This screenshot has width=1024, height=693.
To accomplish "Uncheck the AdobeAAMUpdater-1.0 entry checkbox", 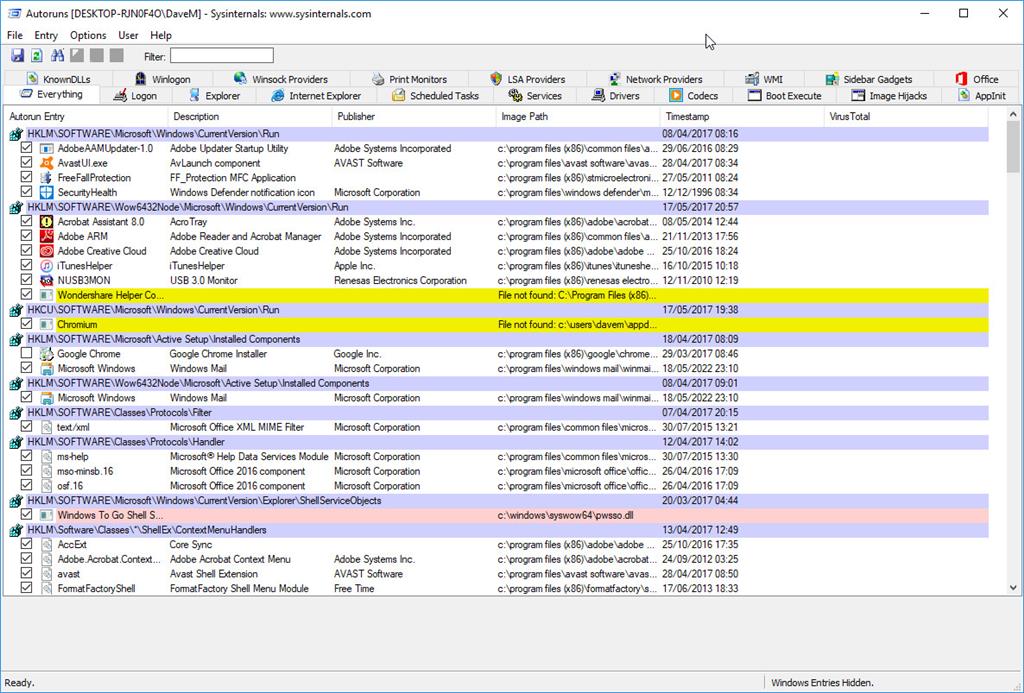I will pyautogui.click(x=26, y=148).
